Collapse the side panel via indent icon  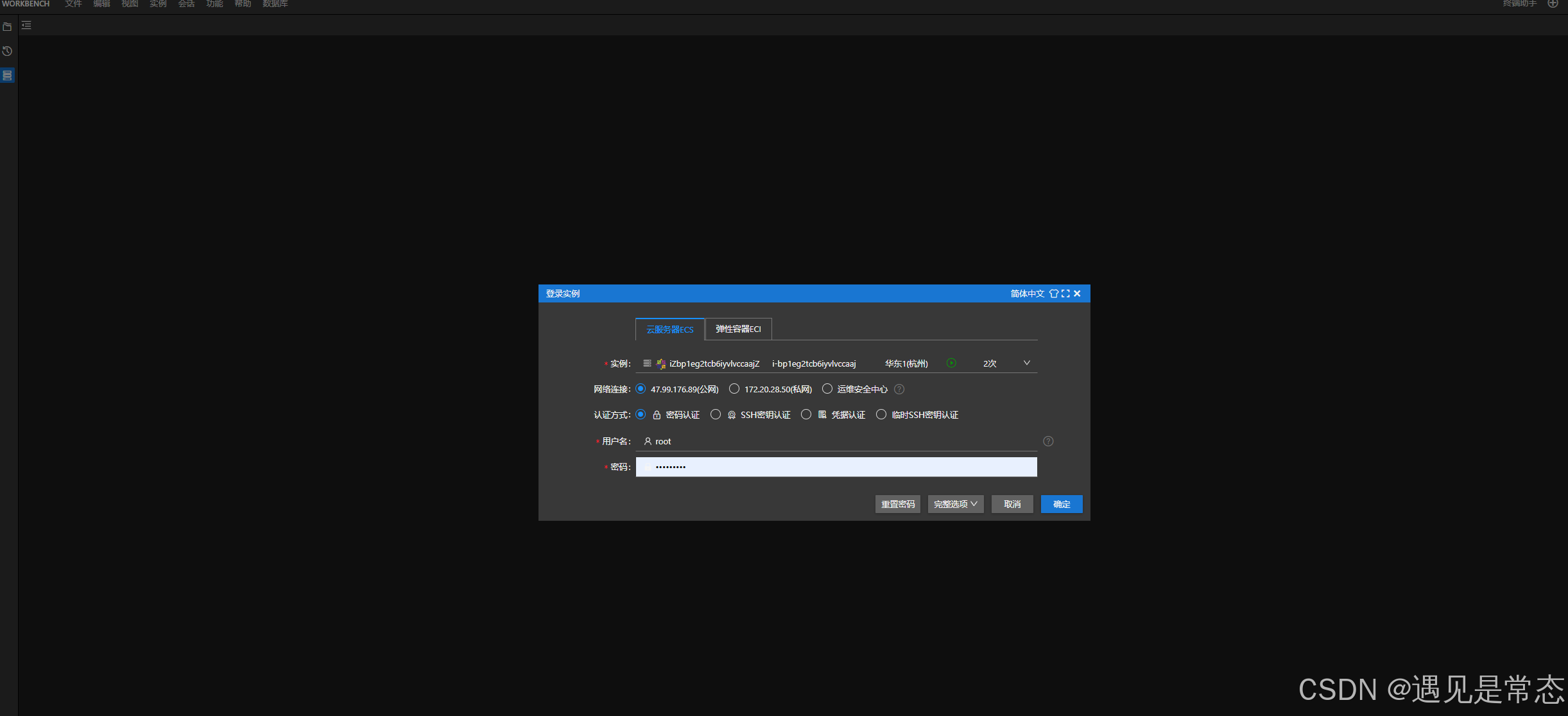pyautogui.click(x=26, y=26)
